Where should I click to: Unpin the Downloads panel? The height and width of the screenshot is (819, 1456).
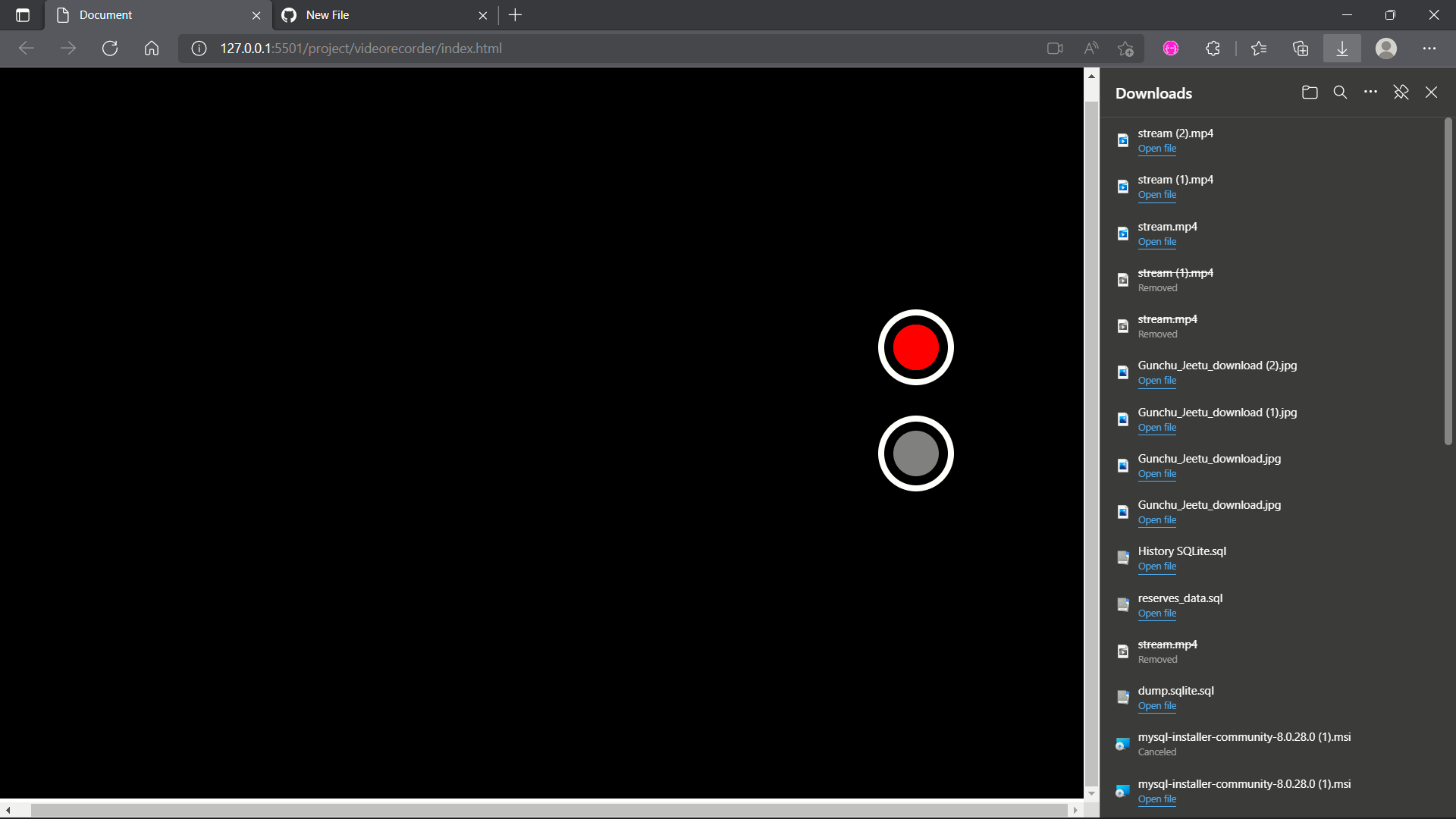click(x=1401, y=93)
